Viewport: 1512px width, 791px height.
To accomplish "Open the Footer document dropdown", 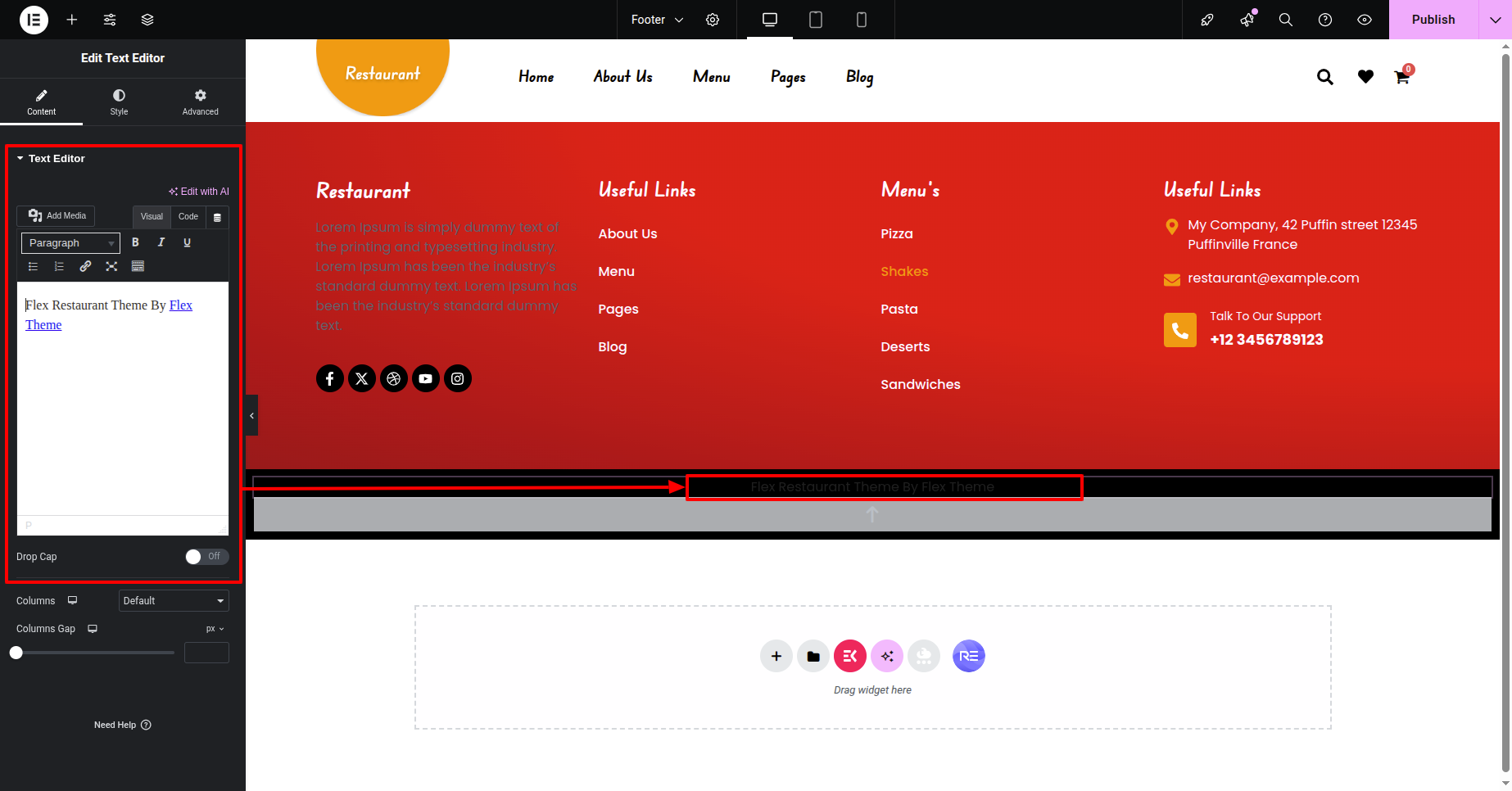I will click(x=657, y=20).
